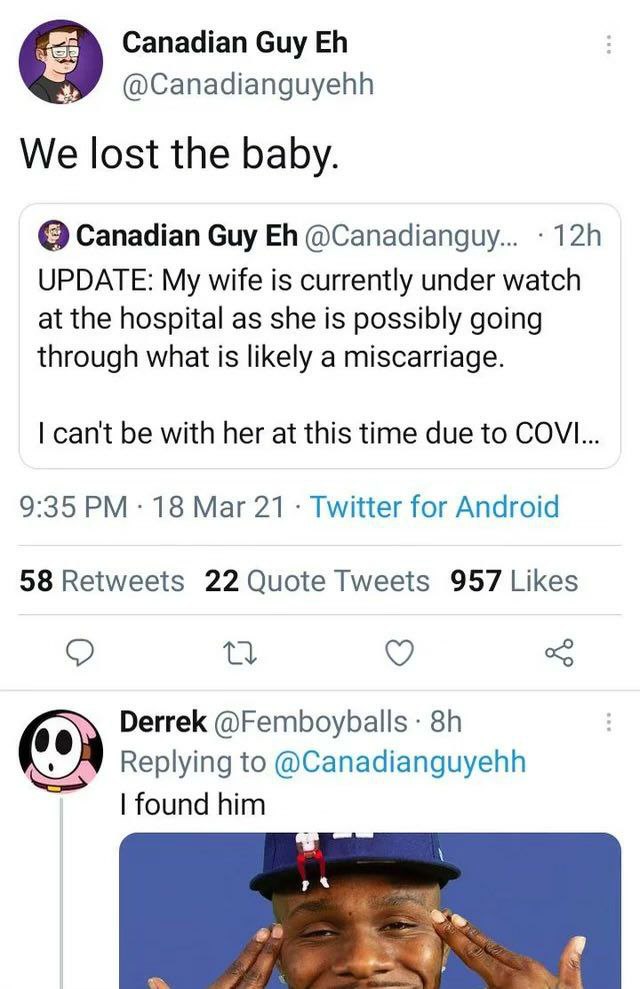Tap the retweet arrows icon
Screen dimensions: 640x989
(x=240, y=653)
